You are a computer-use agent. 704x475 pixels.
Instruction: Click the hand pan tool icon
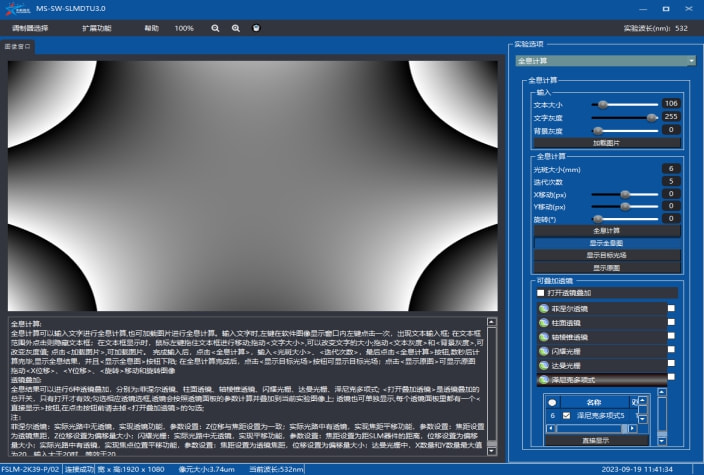[x=255, y=28]
